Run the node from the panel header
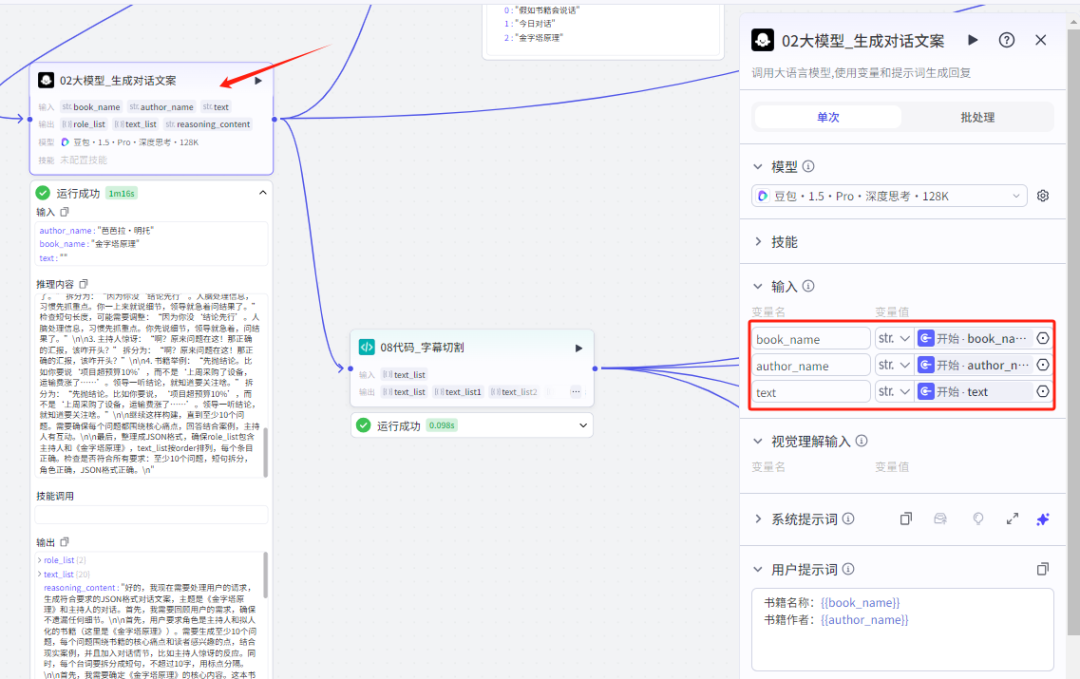The height and width of the screenshot is (679, 1080). pos(973,40)
